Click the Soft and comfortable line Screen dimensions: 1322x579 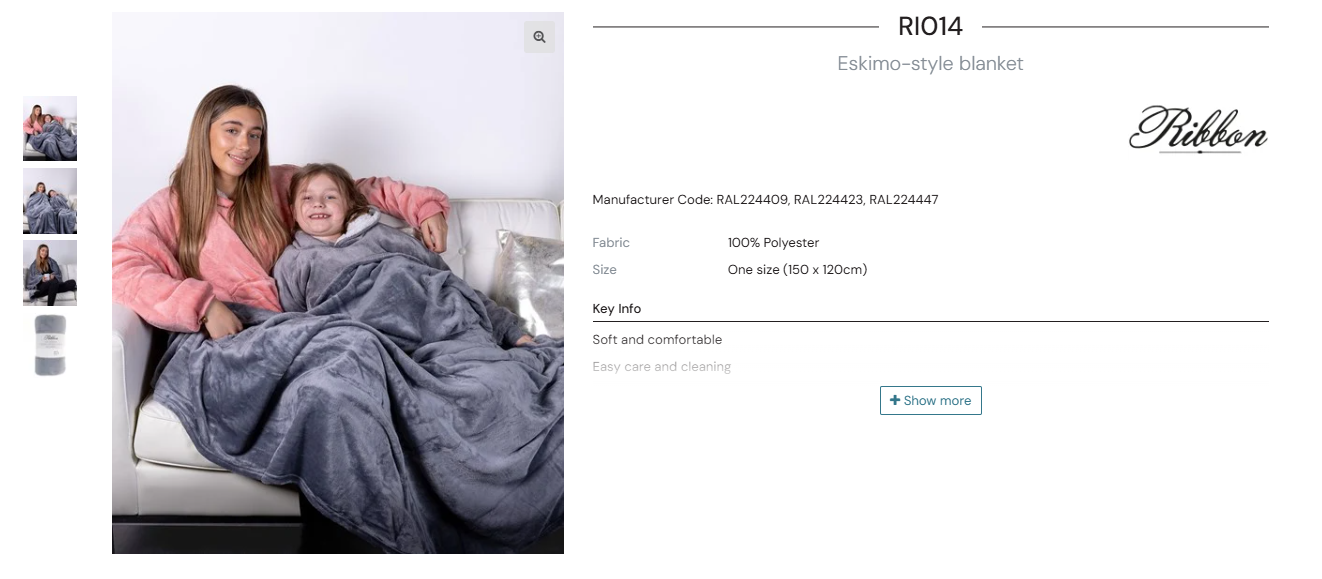tap(657, 340)
